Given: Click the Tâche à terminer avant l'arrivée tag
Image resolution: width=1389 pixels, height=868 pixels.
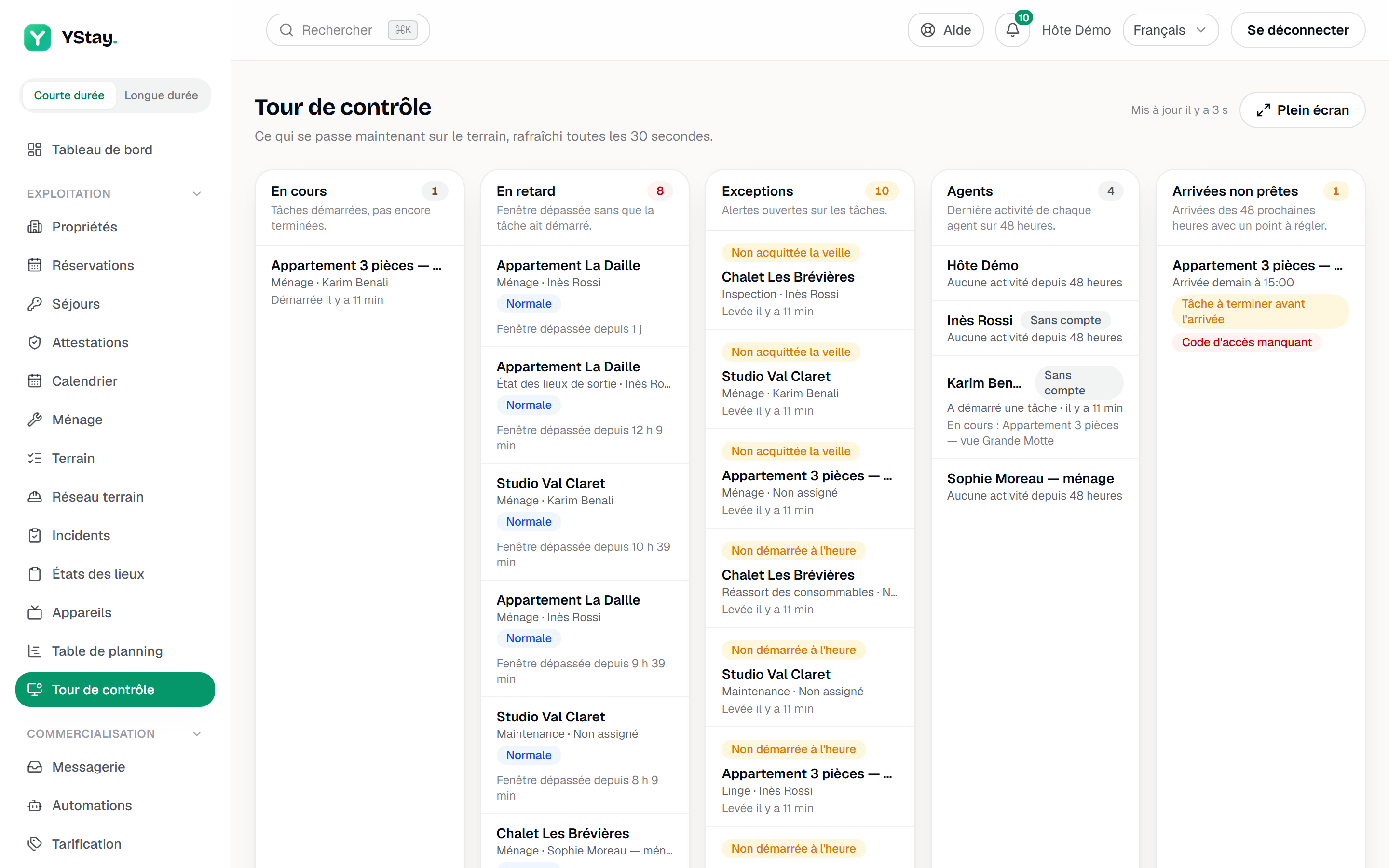Looking at the screenshot, I should click(1260, 312).
